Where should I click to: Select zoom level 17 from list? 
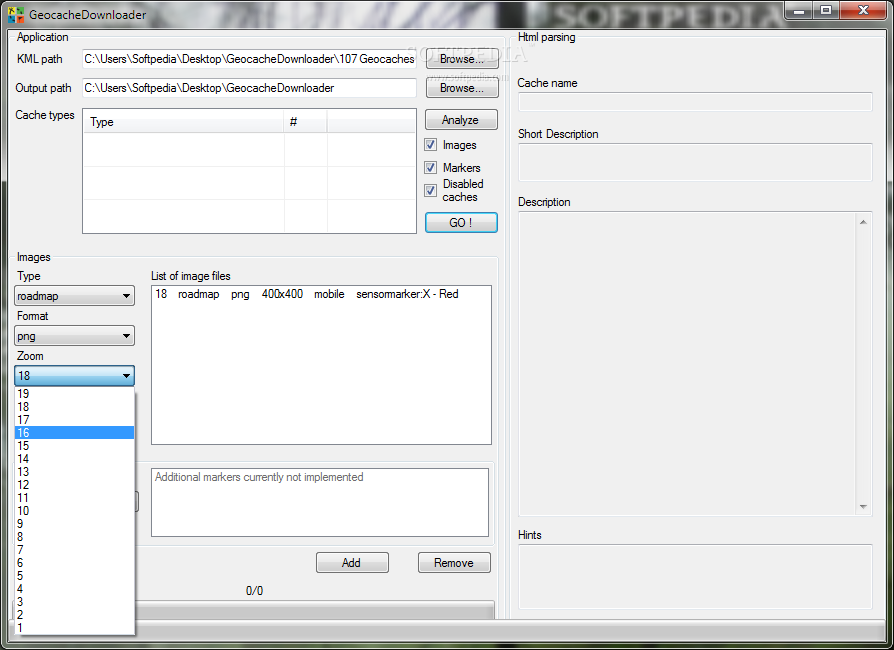[75, 420]
